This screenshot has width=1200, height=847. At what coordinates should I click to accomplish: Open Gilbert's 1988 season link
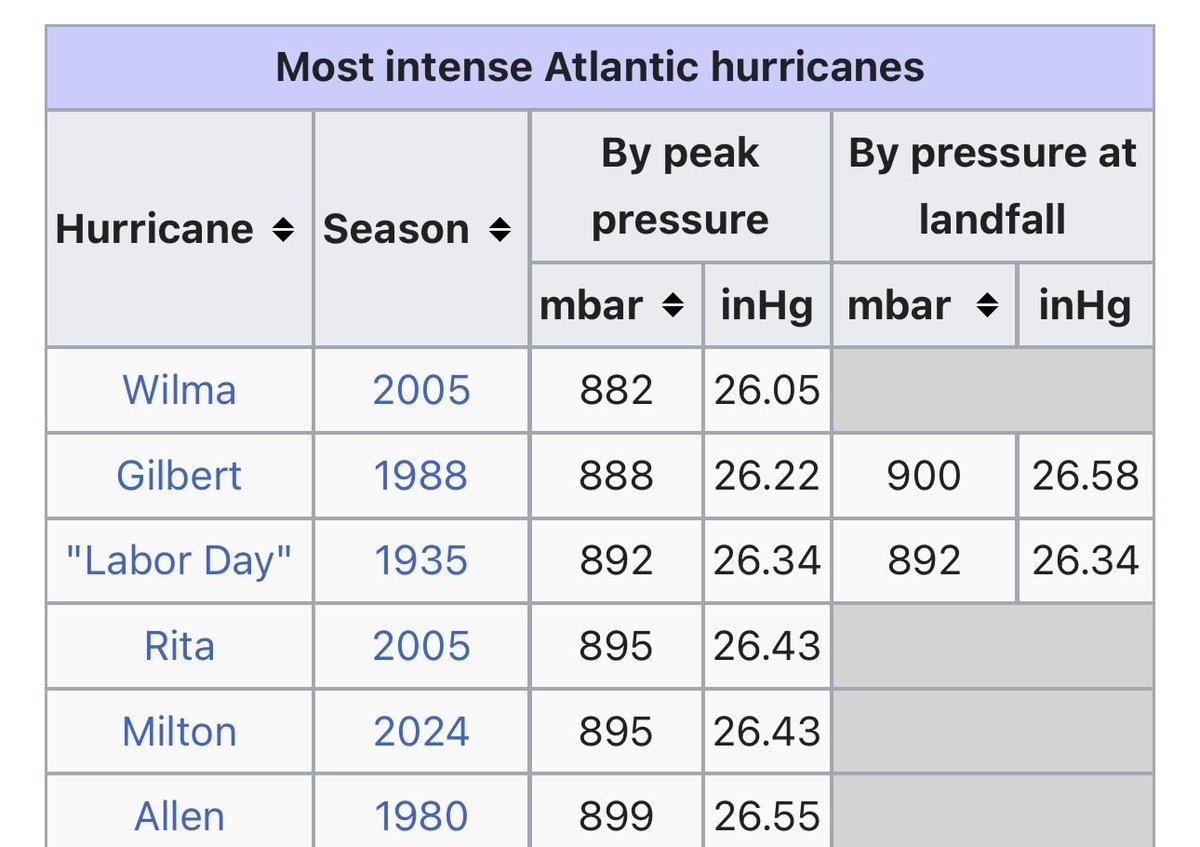[421, 475]
